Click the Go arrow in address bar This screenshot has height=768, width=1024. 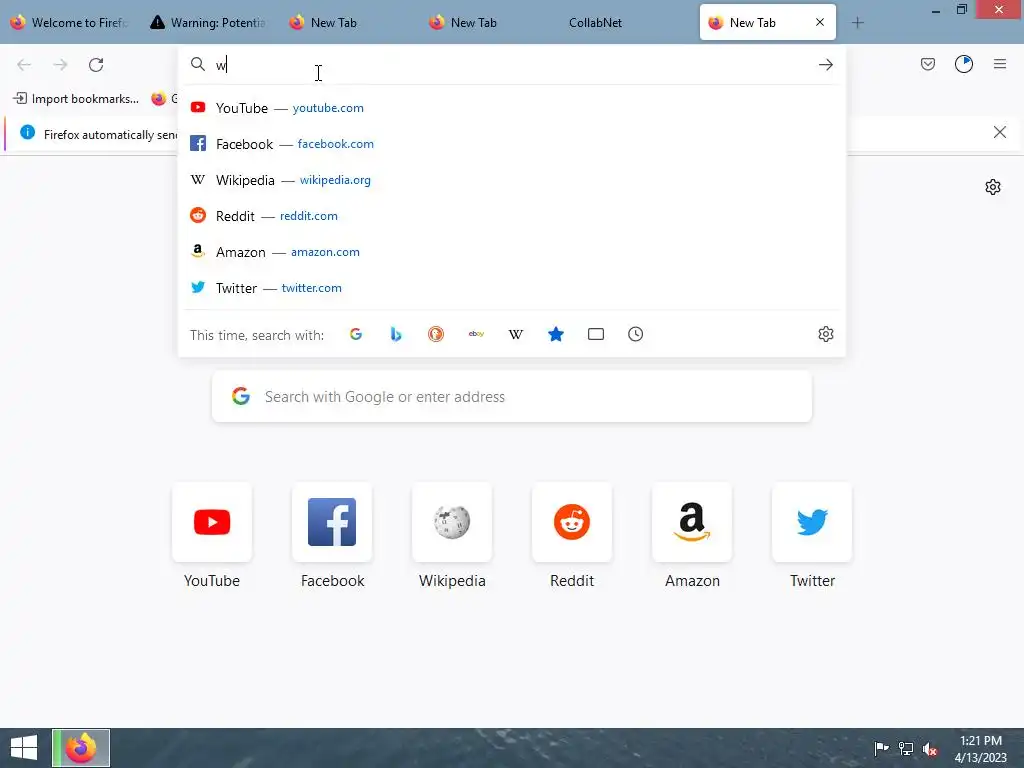point(825,65)
